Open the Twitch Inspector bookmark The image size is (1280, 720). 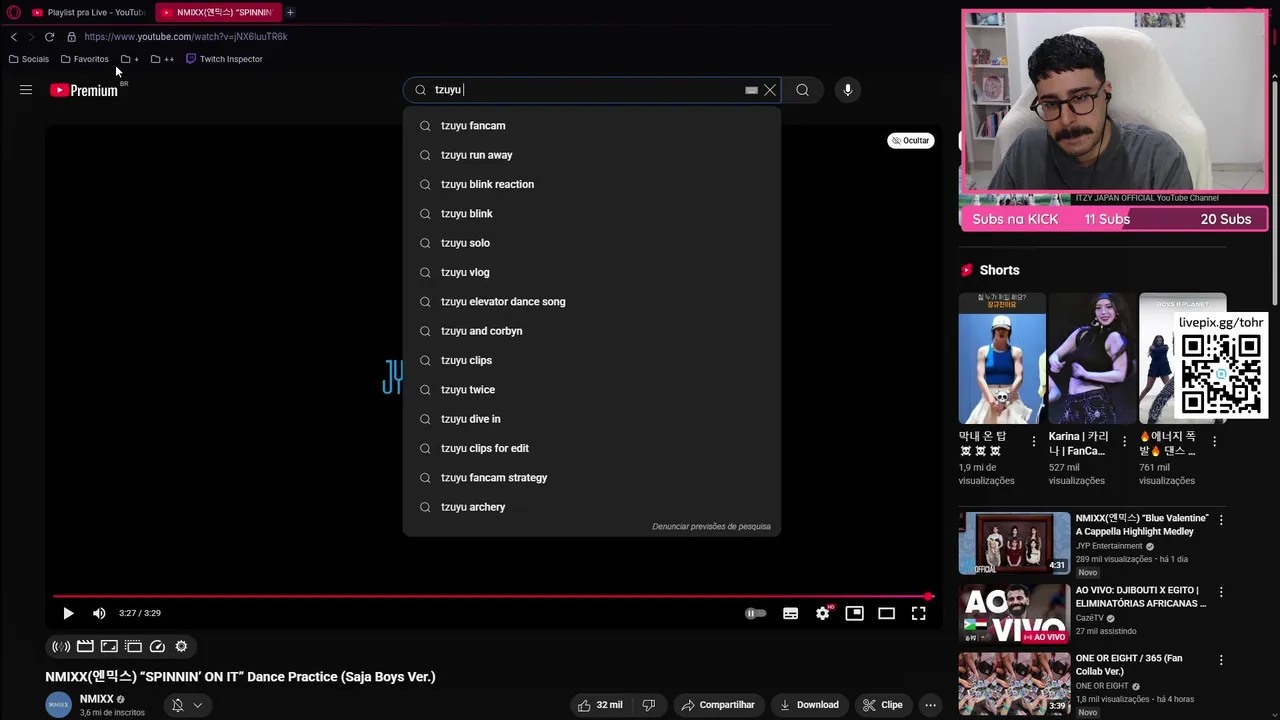[x=224, y=59]
